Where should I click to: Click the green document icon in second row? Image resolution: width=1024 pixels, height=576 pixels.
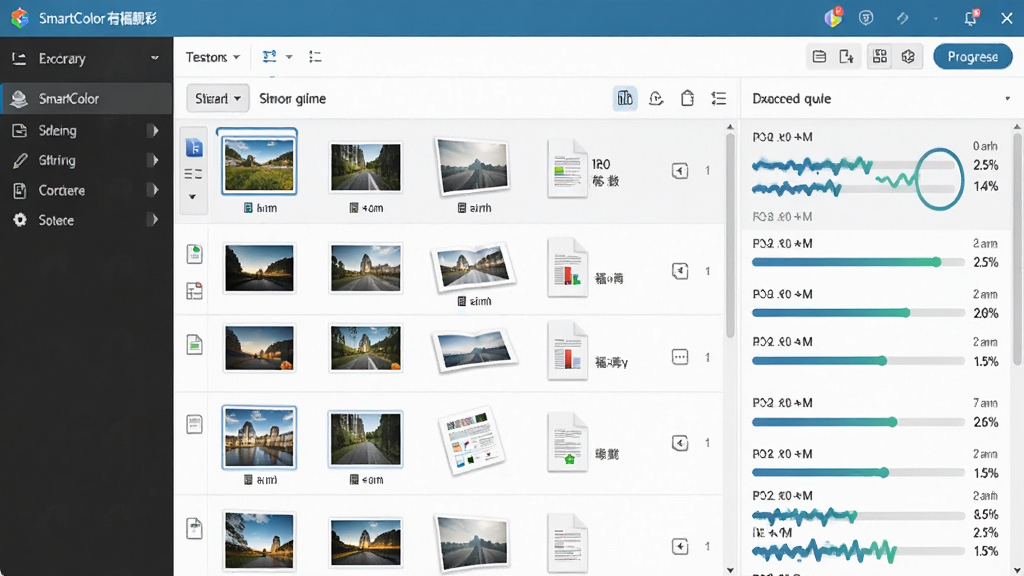click(194, 254)
